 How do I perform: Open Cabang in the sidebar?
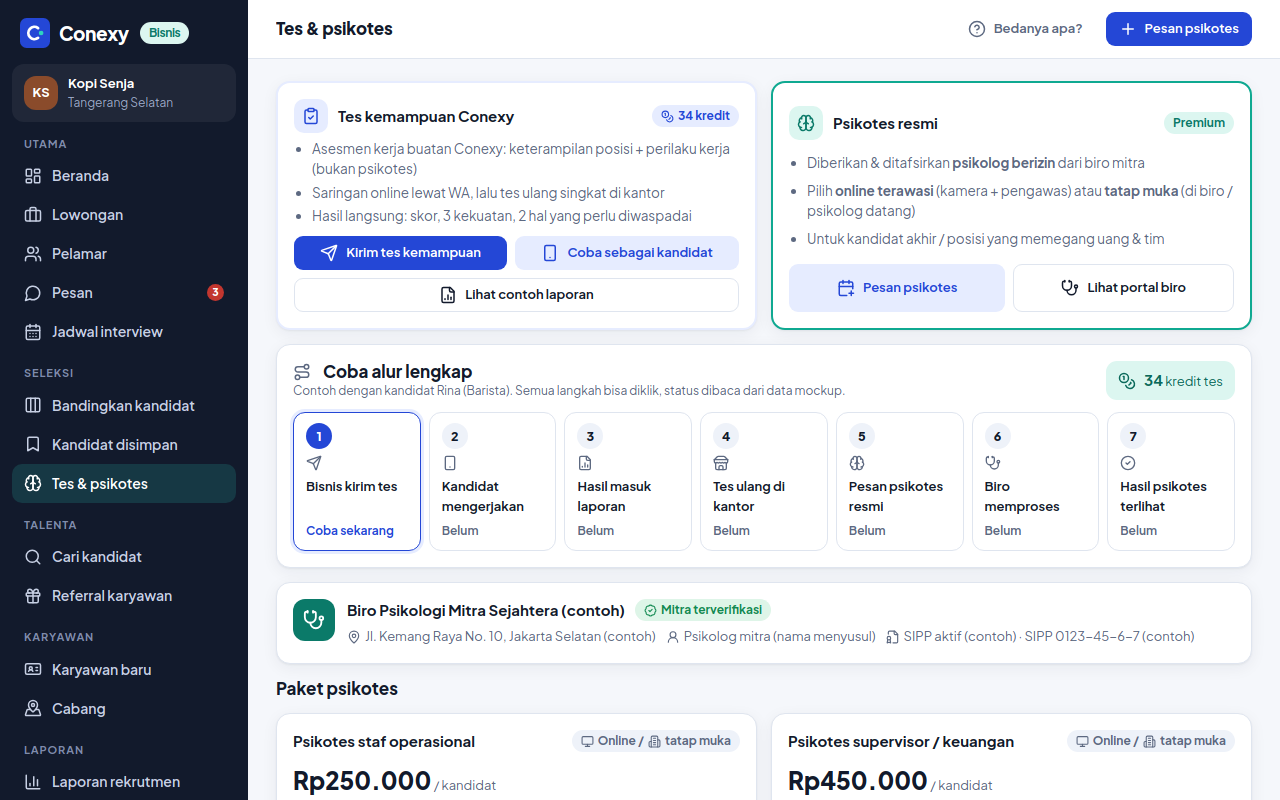click(124, 709)
